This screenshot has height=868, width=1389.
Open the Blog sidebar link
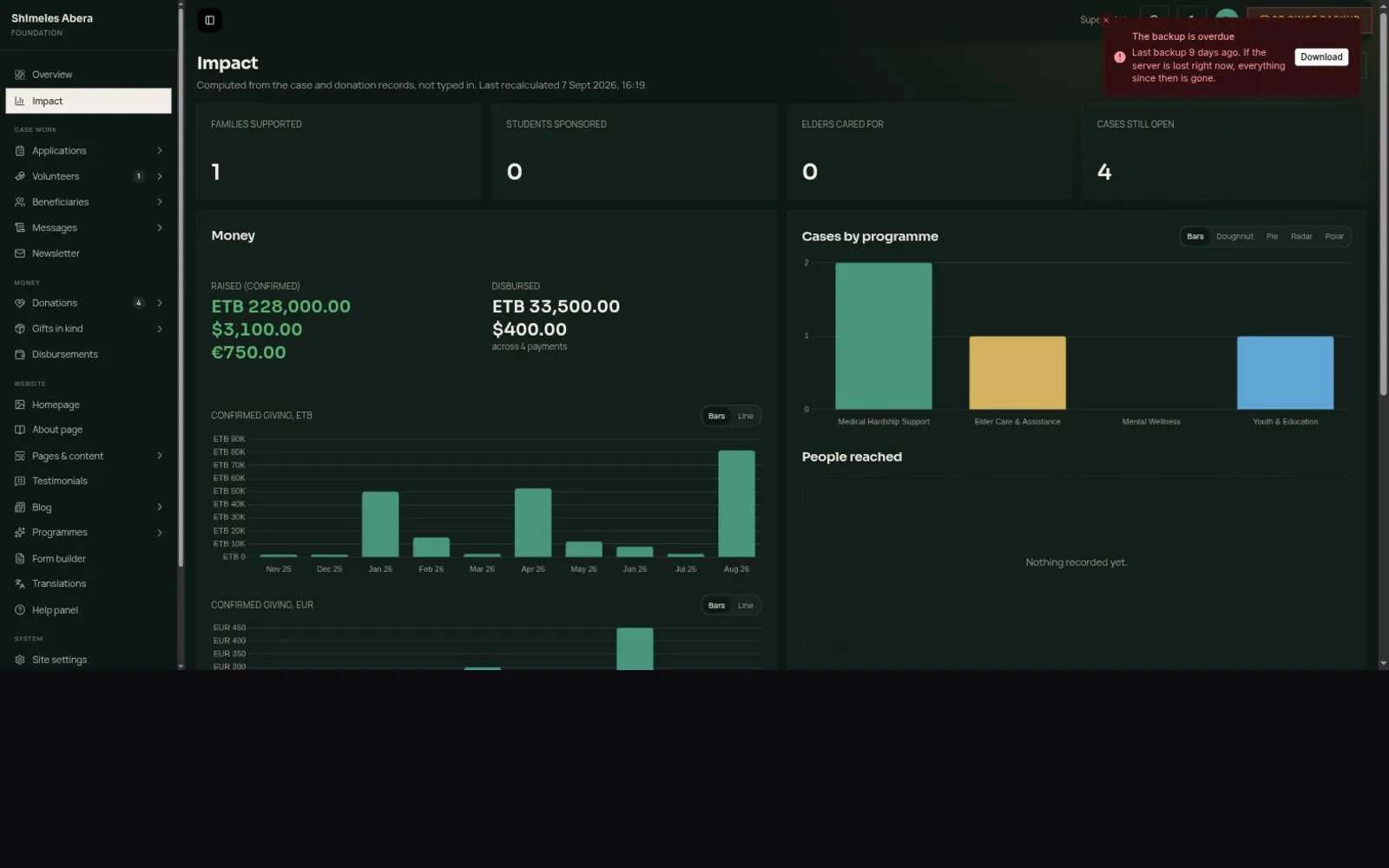tap(89, 507)
